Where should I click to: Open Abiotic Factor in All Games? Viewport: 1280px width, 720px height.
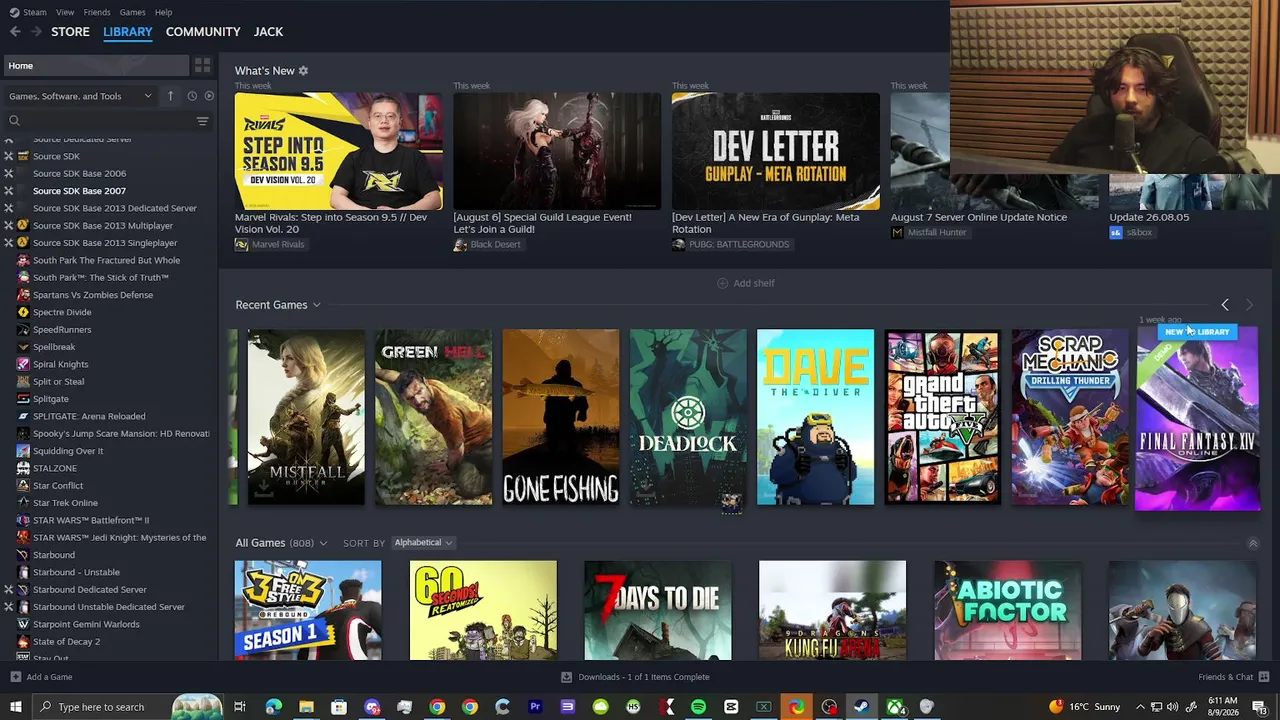coord(1008,610)
